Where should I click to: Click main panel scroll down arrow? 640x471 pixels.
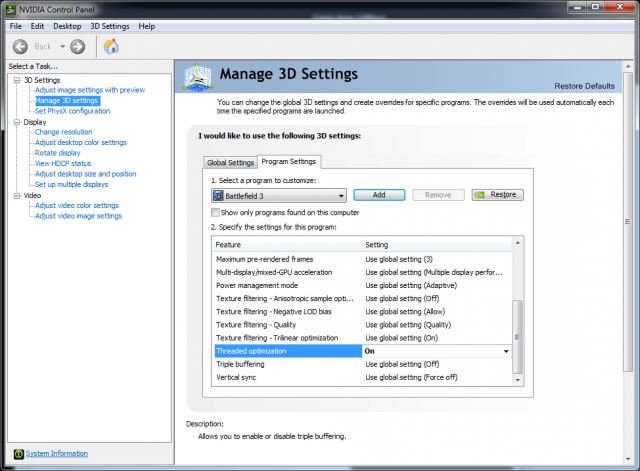[628, 459]
